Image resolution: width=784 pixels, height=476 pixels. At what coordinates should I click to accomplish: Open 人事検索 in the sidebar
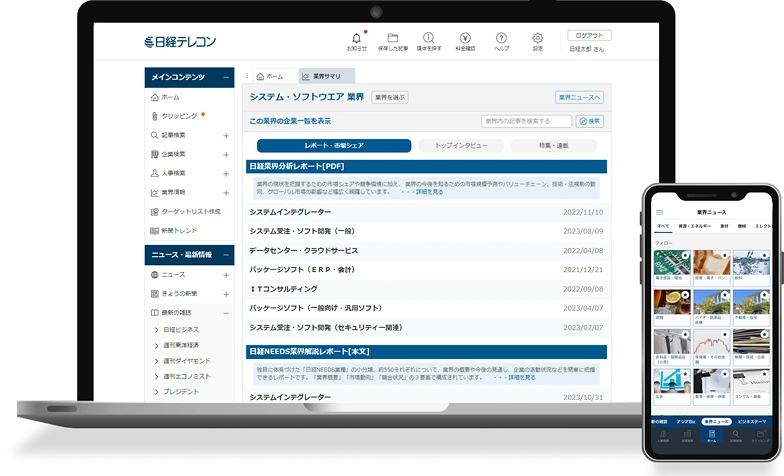click(x=168, y=173)
